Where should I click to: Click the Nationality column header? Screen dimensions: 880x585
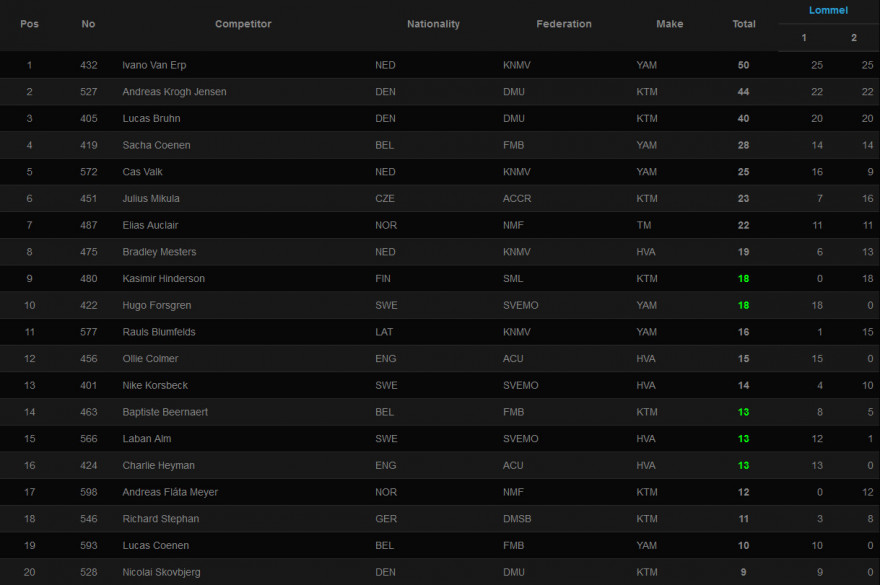point(433,24)
